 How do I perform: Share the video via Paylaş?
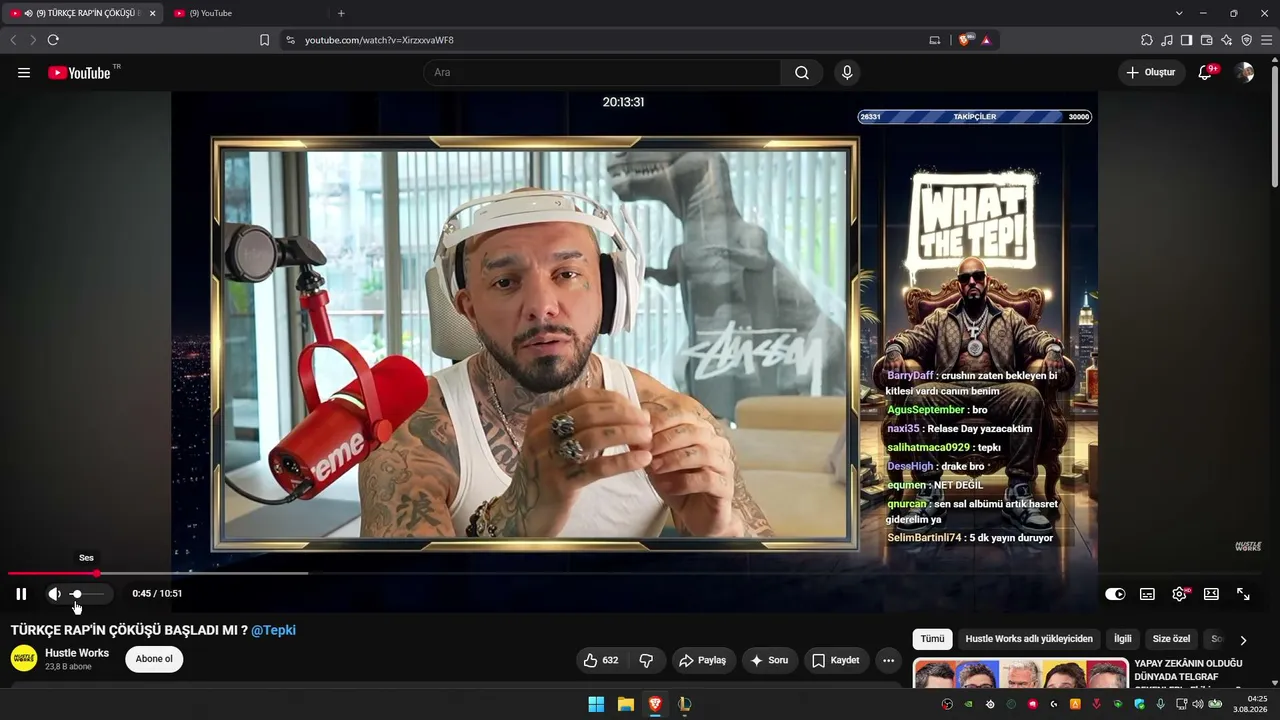[x=702, y=660]
